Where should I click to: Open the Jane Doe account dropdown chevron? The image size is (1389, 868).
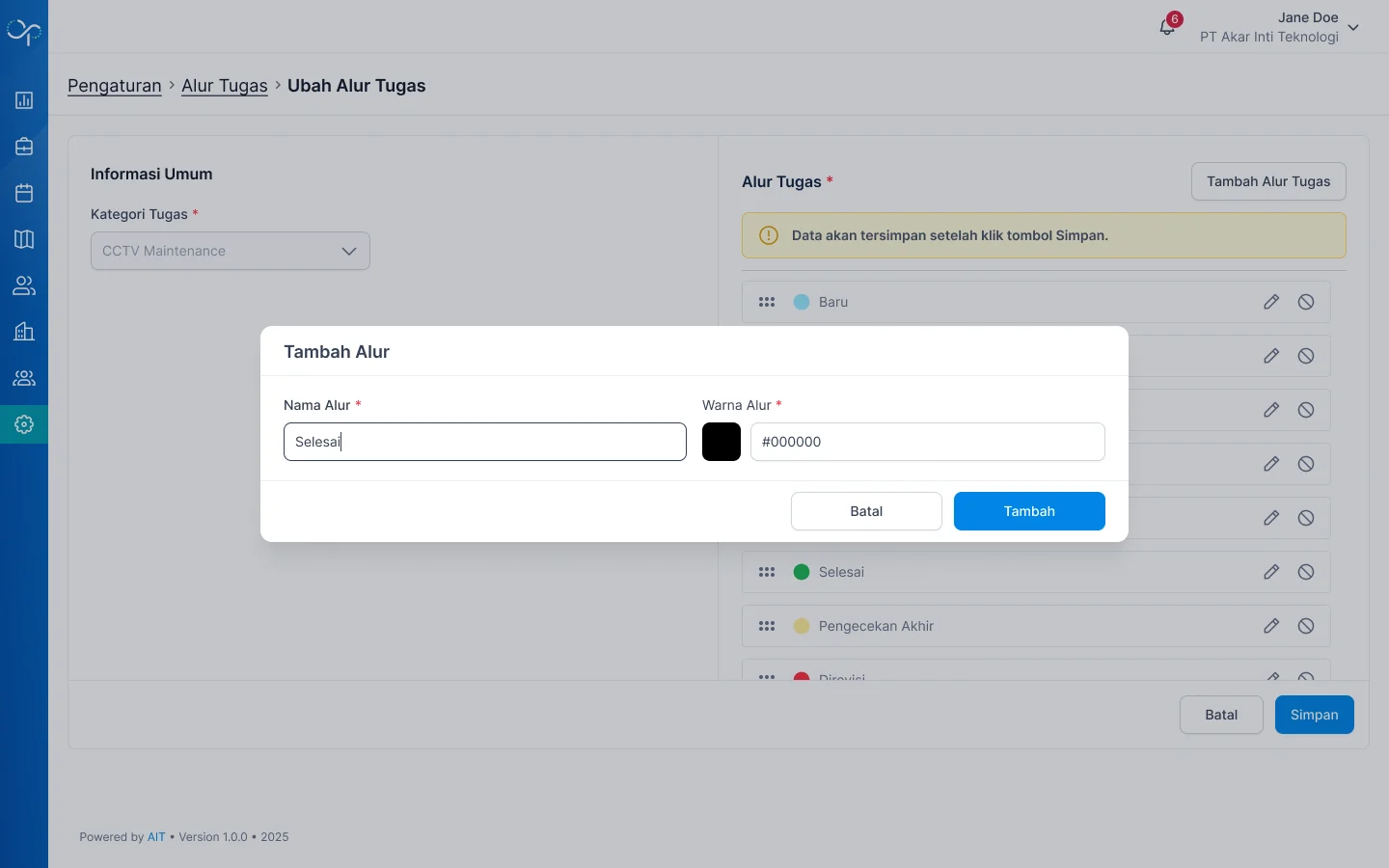tap(1353, 28)
